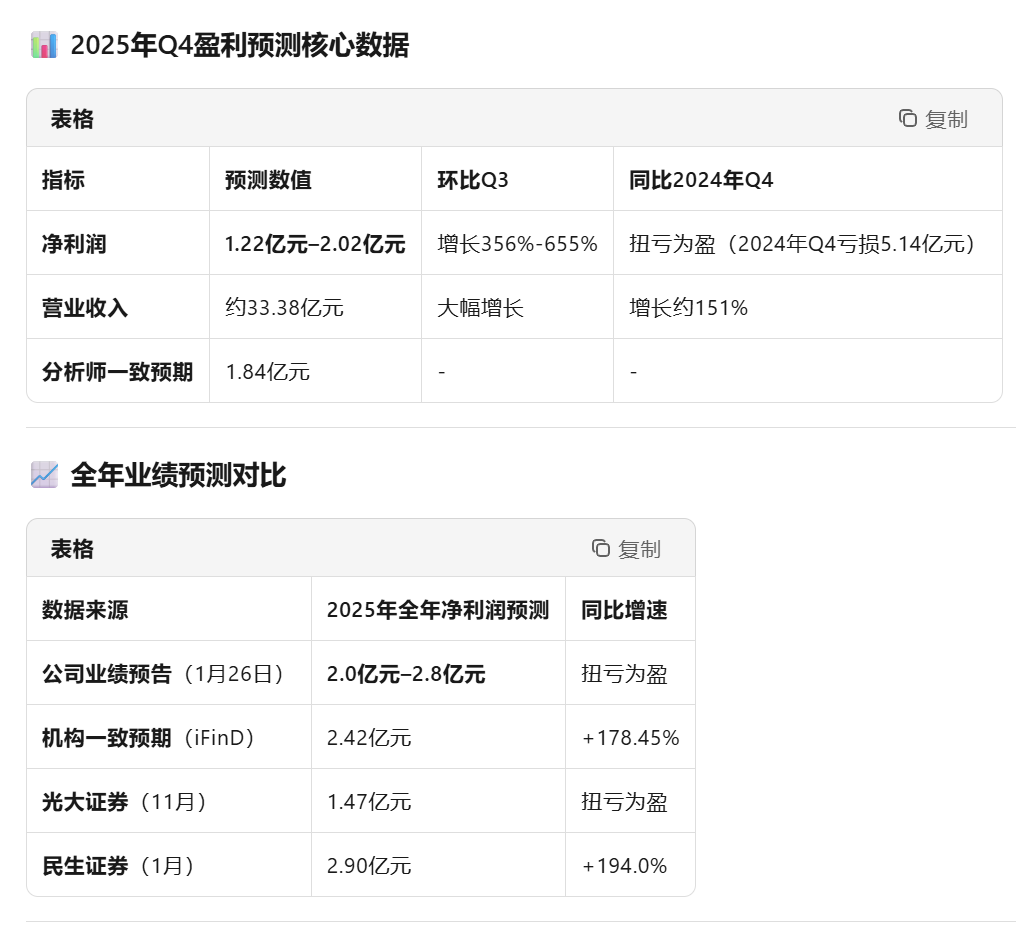Click the heading 2025年Q4盈利预测核心数据
Image resolution: width=1016 pixels, height=927 pixels.
pos(239,46)
